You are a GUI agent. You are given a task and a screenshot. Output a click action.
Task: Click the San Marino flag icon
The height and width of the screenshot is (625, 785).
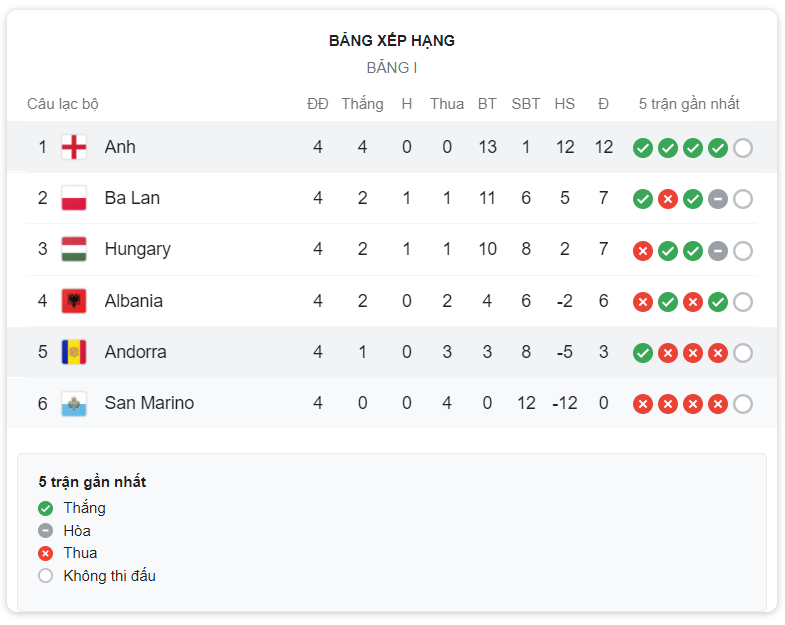(x=74, y=404)
